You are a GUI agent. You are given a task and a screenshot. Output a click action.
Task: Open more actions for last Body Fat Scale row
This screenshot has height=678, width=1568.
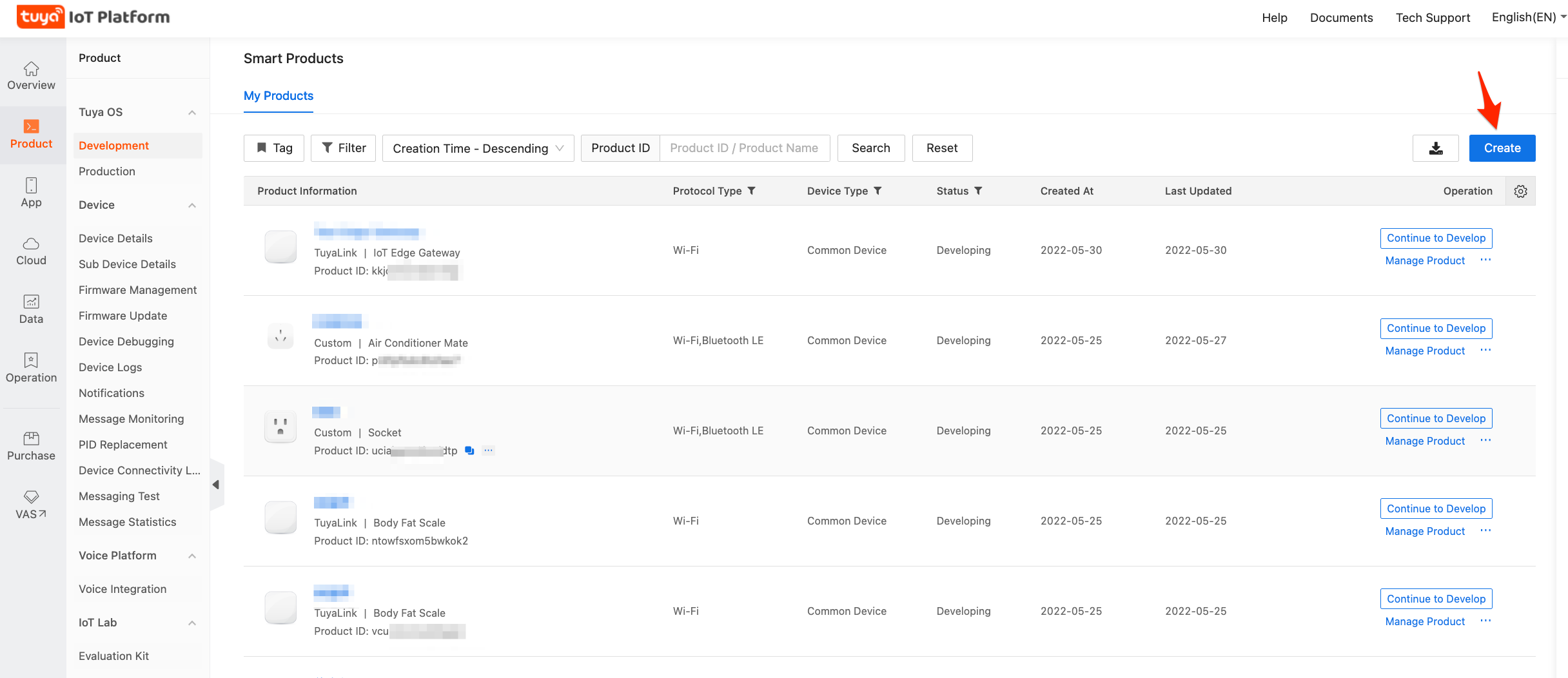[1485, 621]
